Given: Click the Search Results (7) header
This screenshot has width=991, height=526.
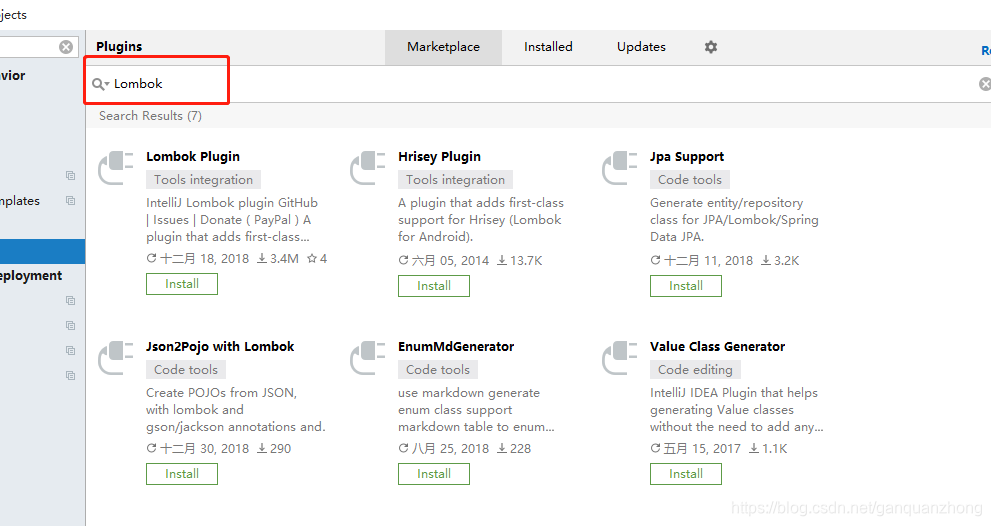Looking at the screenshot, I should pyautogui.click(x=150, y=116).
